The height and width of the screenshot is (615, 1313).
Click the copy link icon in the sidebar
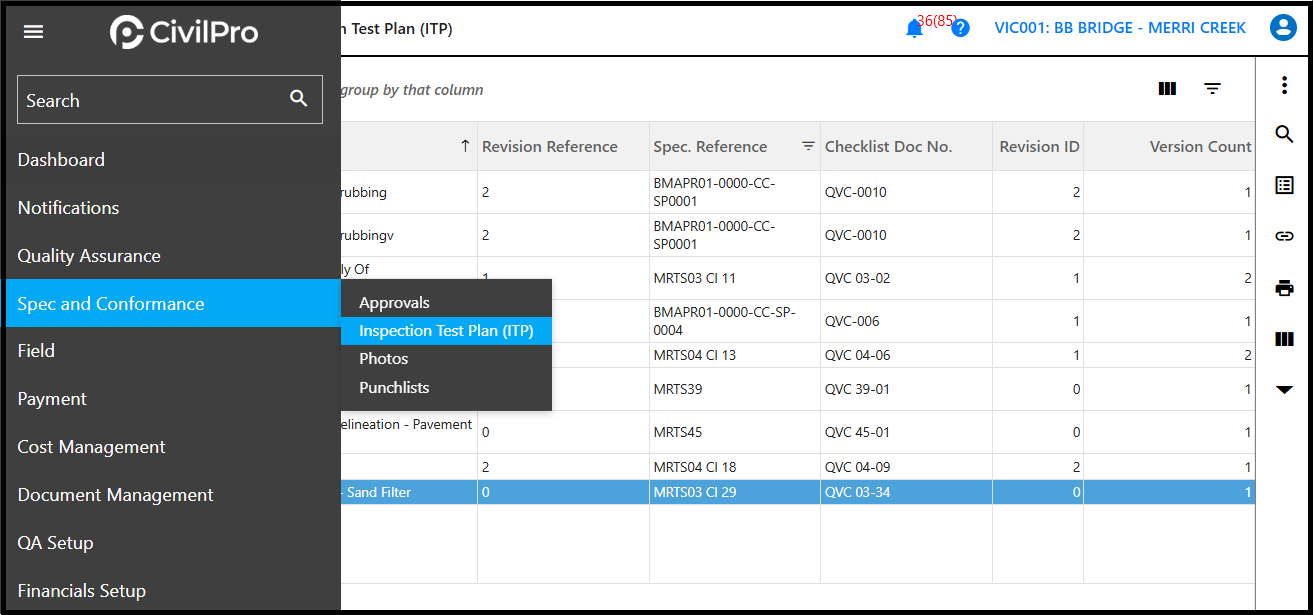1284,236
